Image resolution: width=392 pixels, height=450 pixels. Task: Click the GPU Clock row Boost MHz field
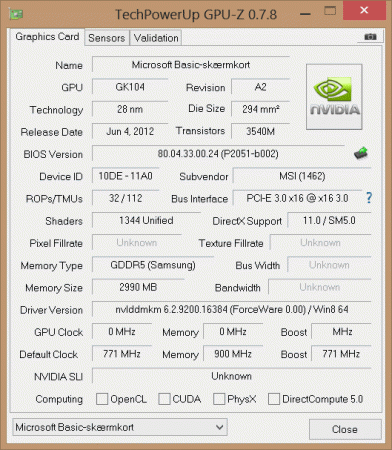pos(341,331)
